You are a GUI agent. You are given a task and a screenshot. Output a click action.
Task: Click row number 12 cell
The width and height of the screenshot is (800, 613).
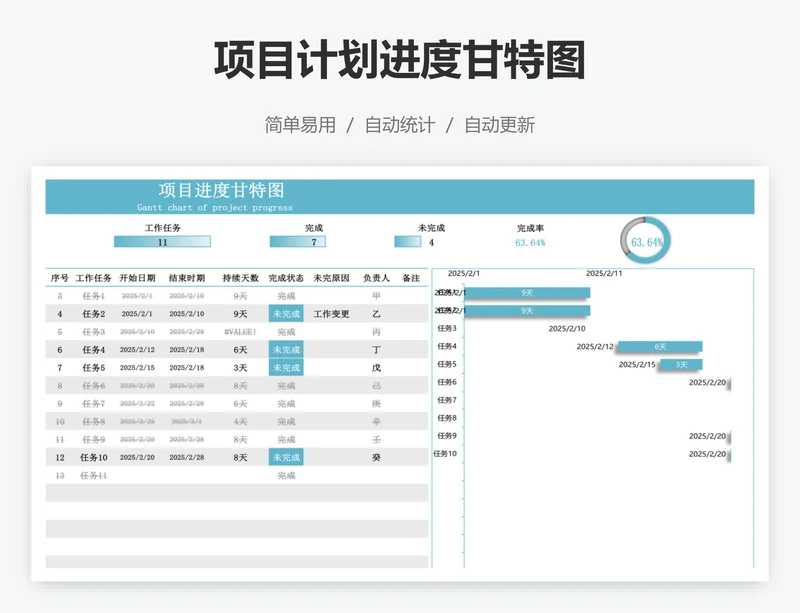(60, 457)
